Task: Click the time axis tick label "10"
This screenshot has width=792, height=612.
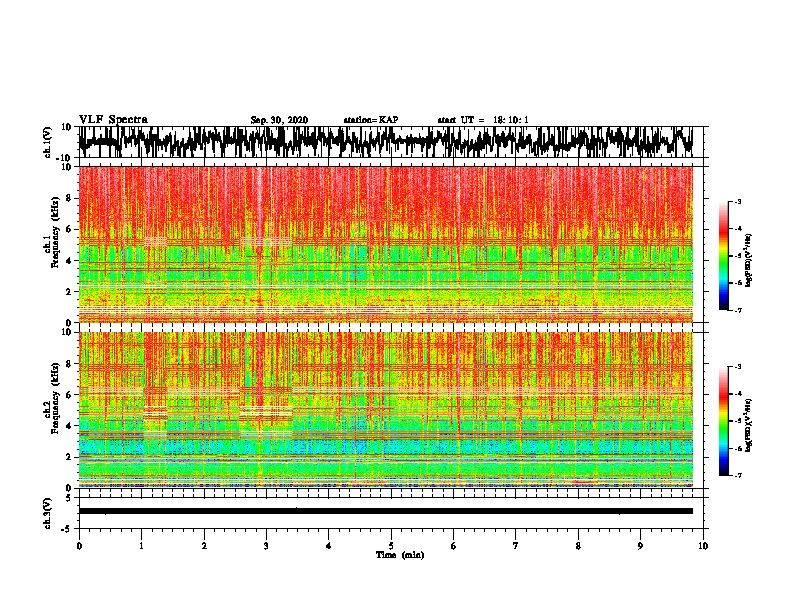Action: (703, 546)
